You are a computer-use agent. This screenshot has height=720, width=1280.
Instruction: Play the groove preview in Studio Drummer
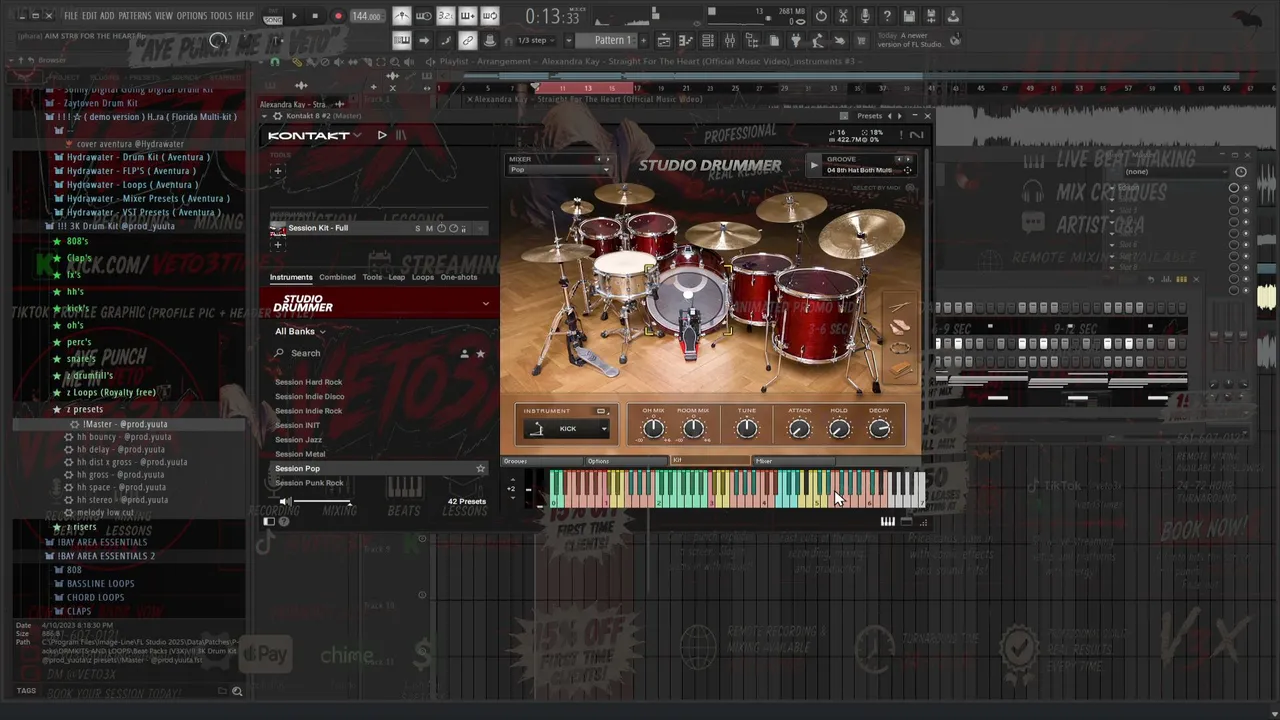pyautogui.click(x=813, y=165)
